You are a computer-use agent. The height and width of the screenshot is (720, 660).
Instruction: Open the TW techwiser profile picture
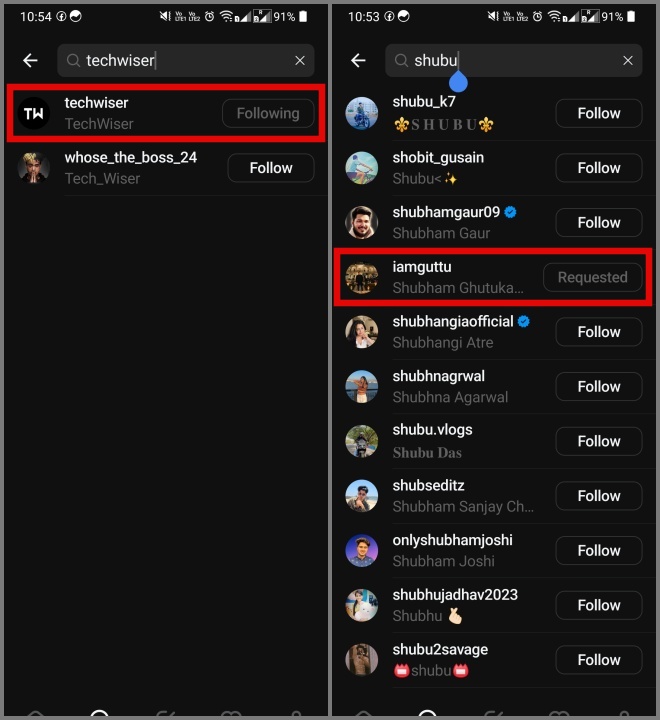(x=34, y=113)
